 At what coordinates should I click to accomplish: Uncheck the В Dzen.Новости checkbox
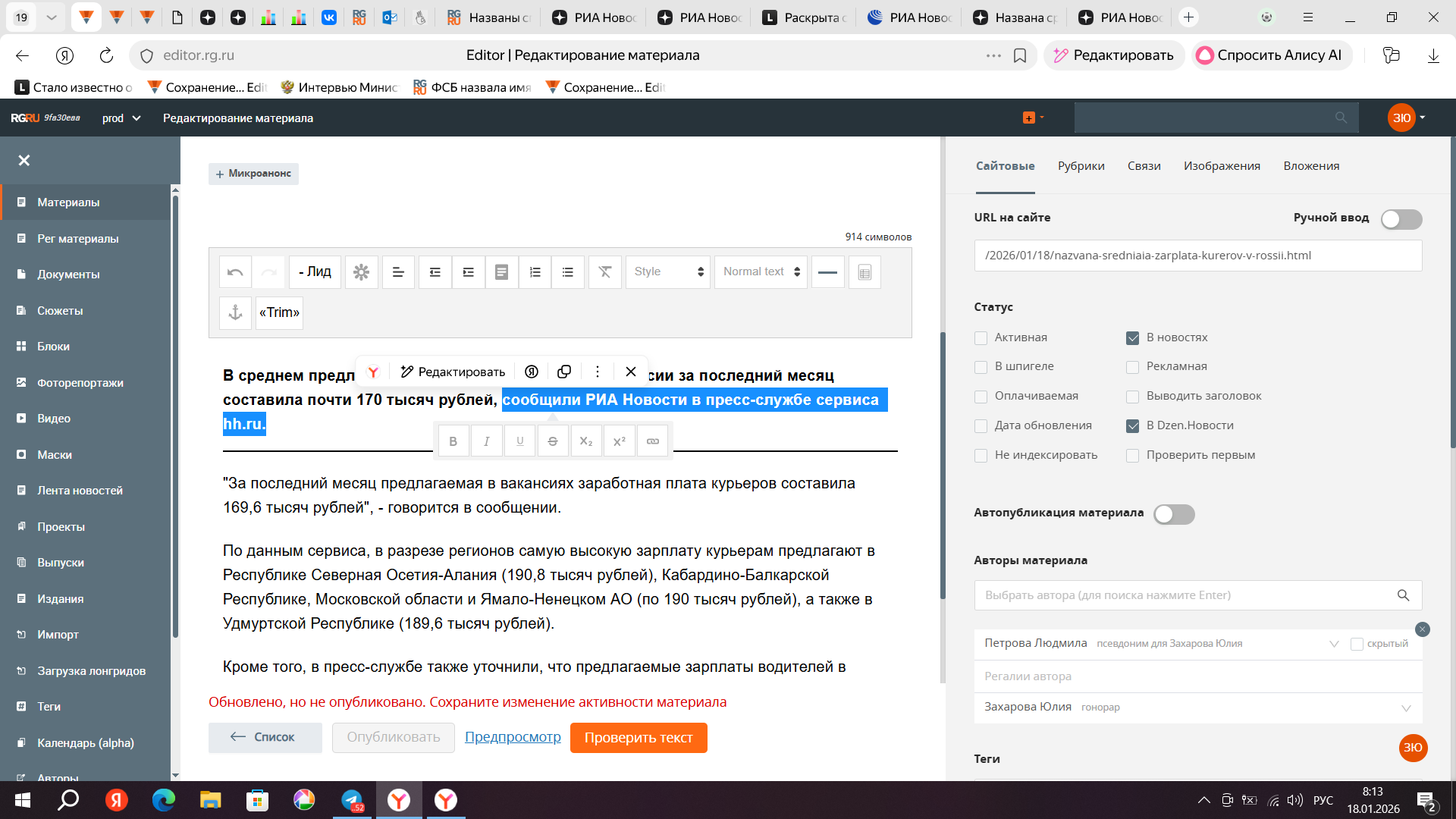(x=1132, y=426)
